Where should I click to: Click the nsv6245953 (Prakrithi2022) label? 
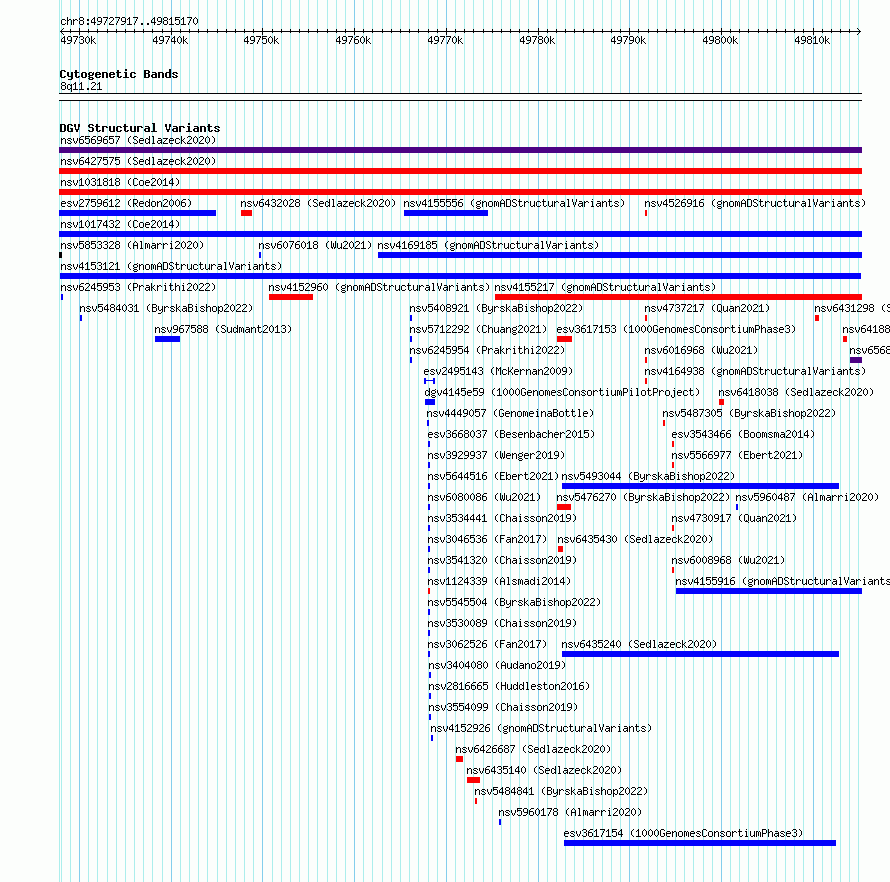coord(138,287)
